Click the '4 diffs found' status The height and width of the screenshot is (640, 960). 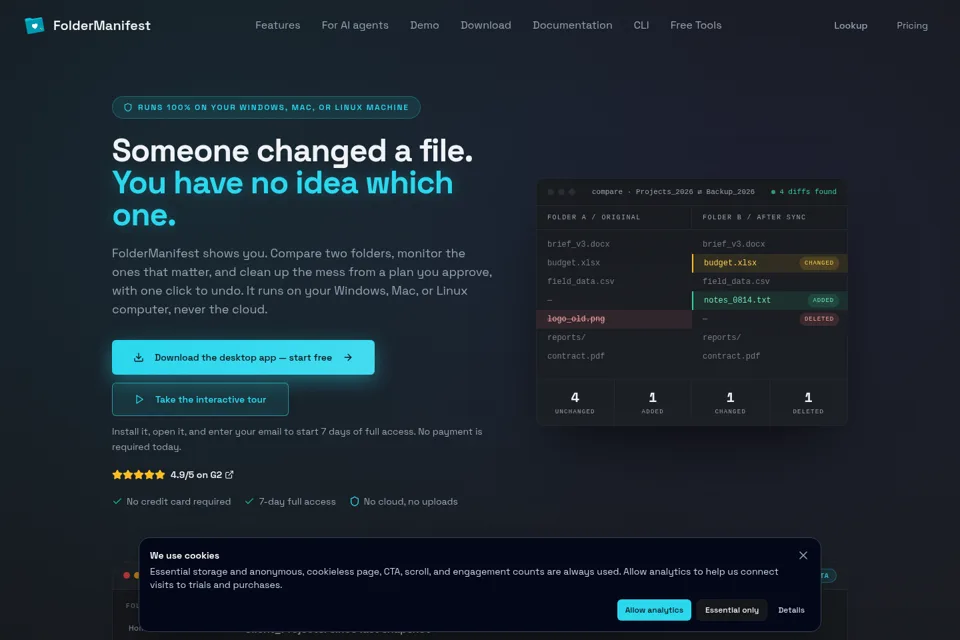pyautogui.click(x=803, y=192)
